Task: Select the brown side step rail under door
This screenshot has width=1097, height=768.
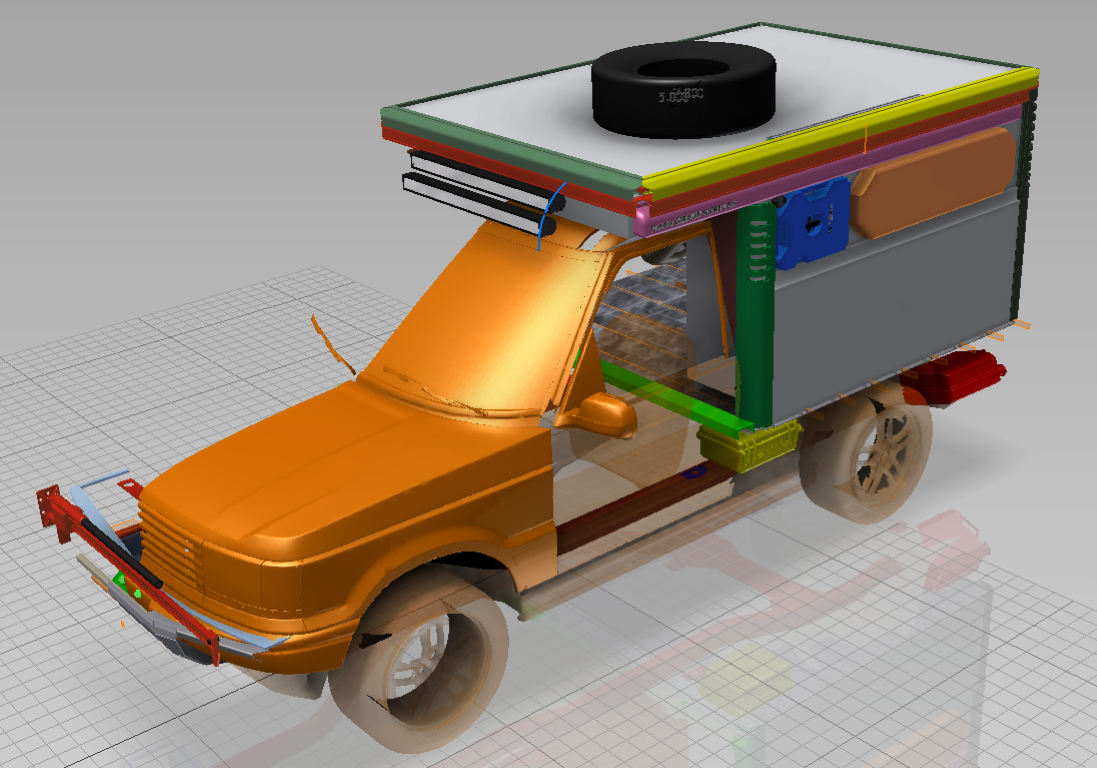Action: pos(644,507)
